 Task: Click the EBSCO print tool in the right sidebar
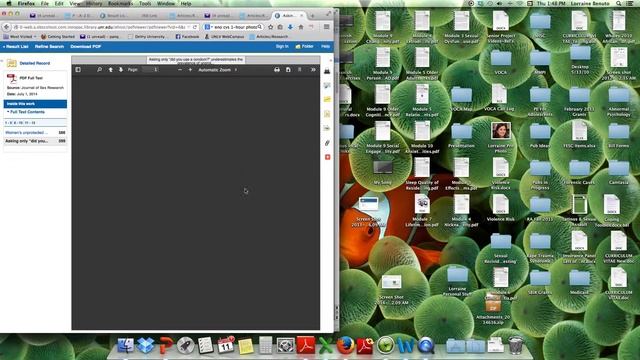[327, 71]
